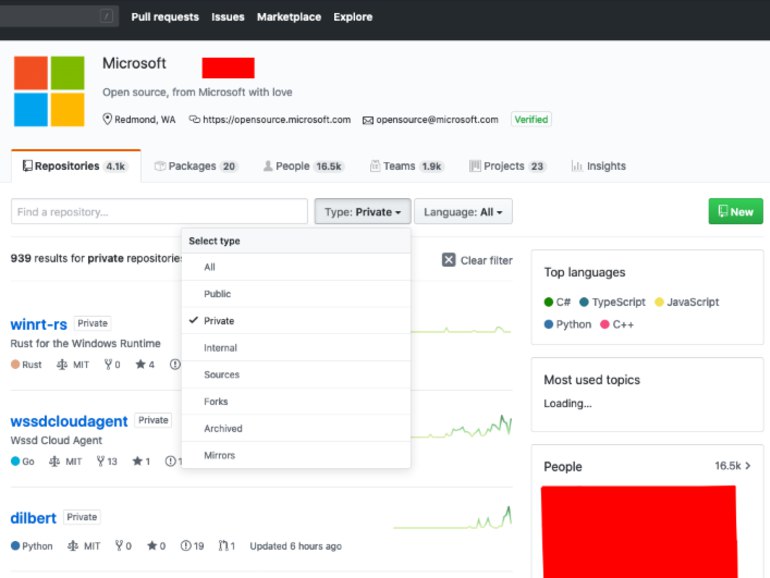Click the MIT license icon for dilbert
The height and width of the screenshot is (578, 770).
pos(73,546)
